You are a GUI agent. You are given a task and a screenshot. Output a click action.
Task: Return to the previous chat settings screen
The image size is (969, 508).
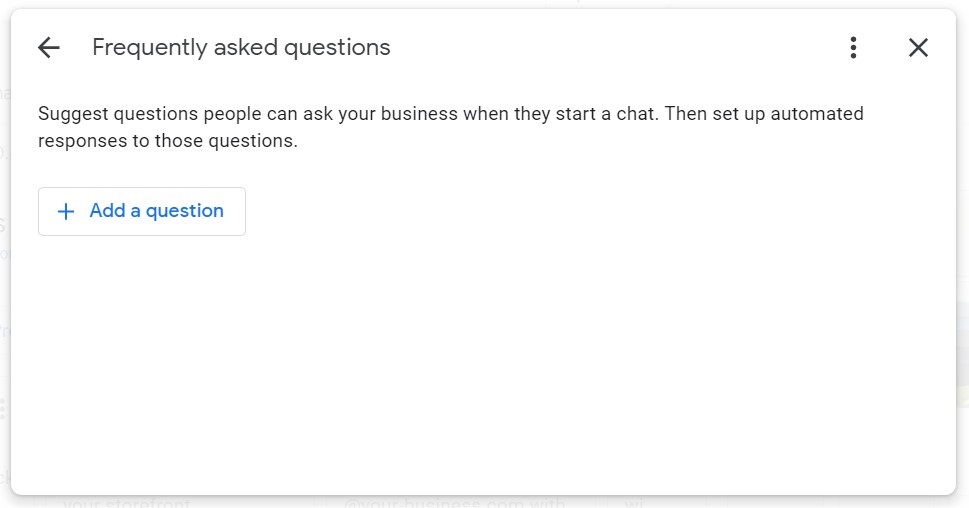pos(48,47)
